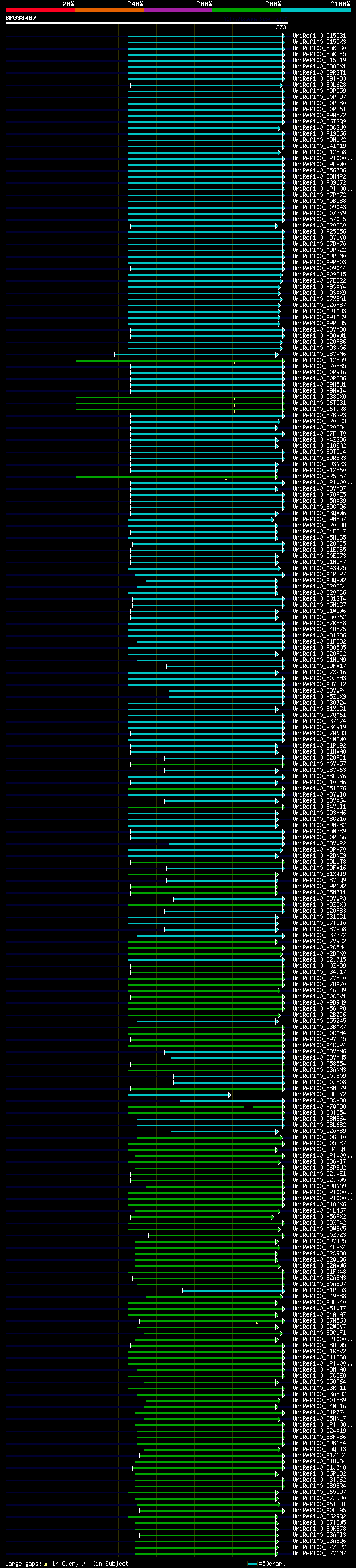The width and height of the screenshot is (356, 1568).
Task: Select the label UniRef100_P12858
Action: click(319, 151)
